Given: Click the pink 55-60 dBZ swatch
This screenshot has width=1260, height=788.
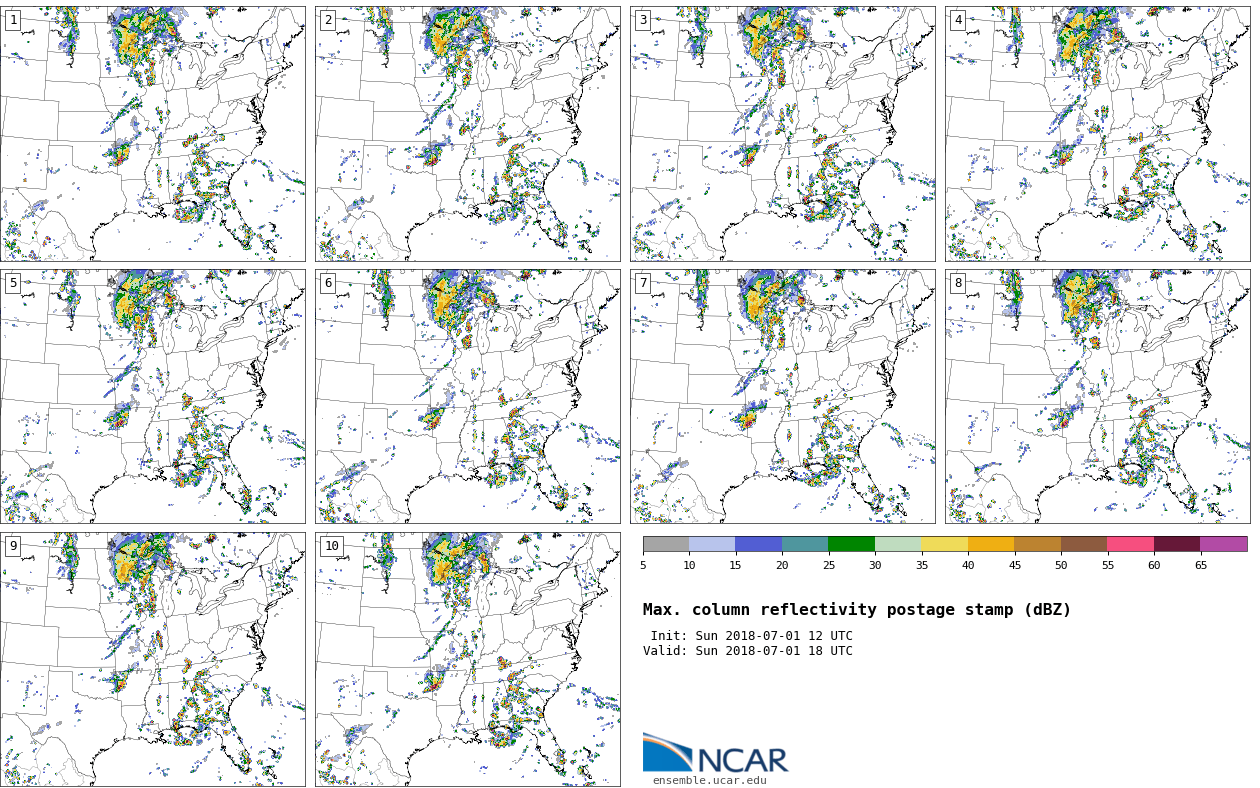Looking at the screenshot, I should coord(1130,544).
